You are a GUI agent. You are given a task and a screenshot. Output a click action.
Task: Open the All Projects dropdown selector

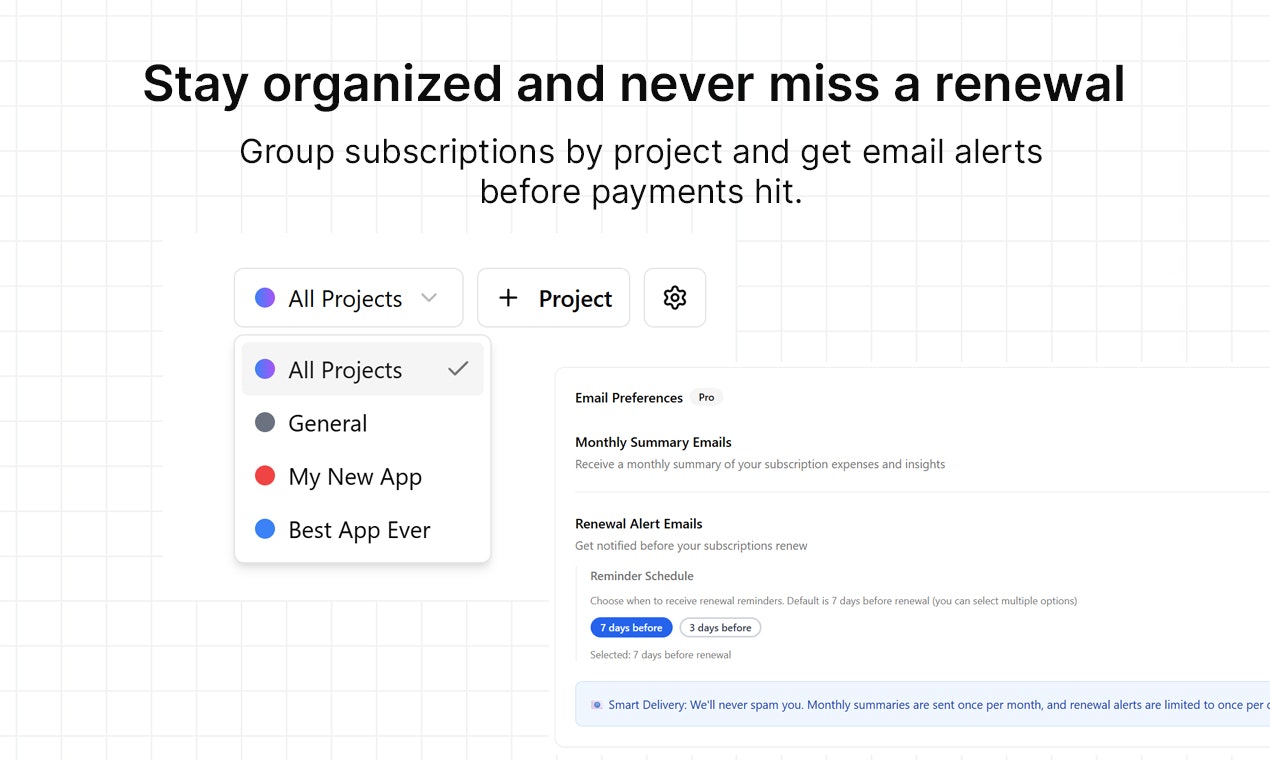(348, 298)
